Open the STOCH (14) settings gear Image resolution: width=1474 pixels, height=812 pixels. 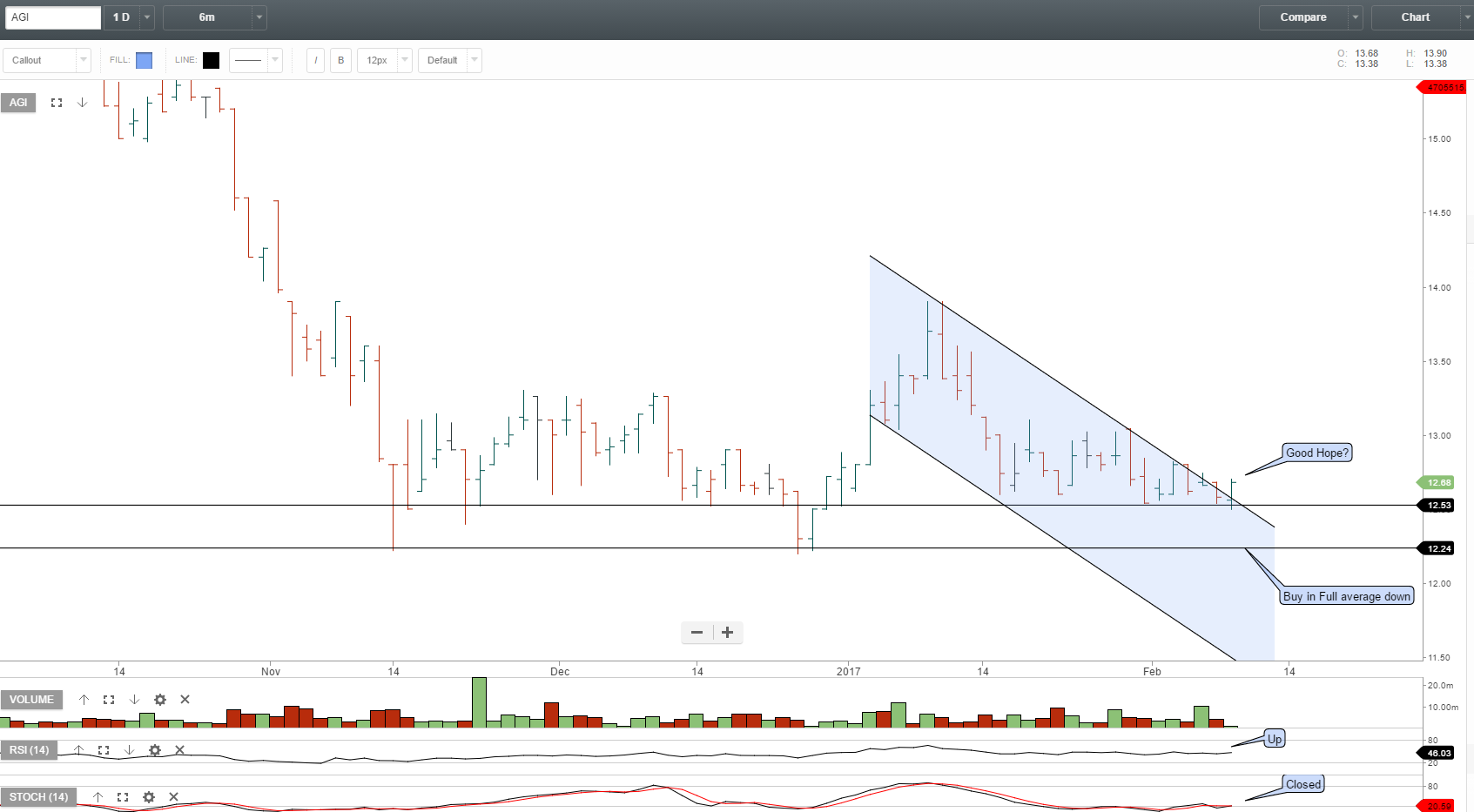click(148, 796)
